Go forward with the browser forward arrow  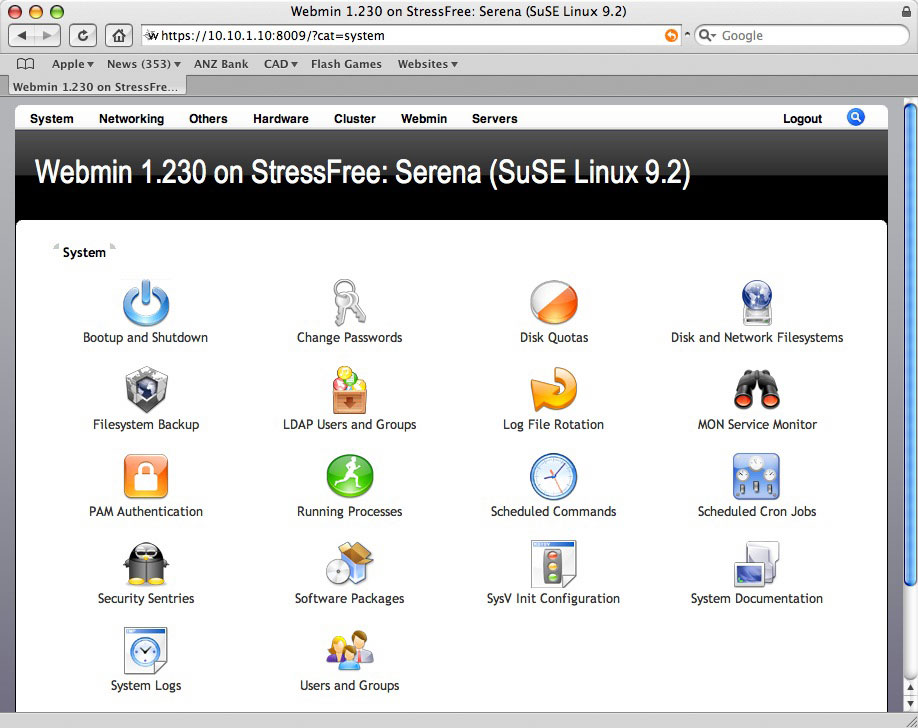pos(47,36)
